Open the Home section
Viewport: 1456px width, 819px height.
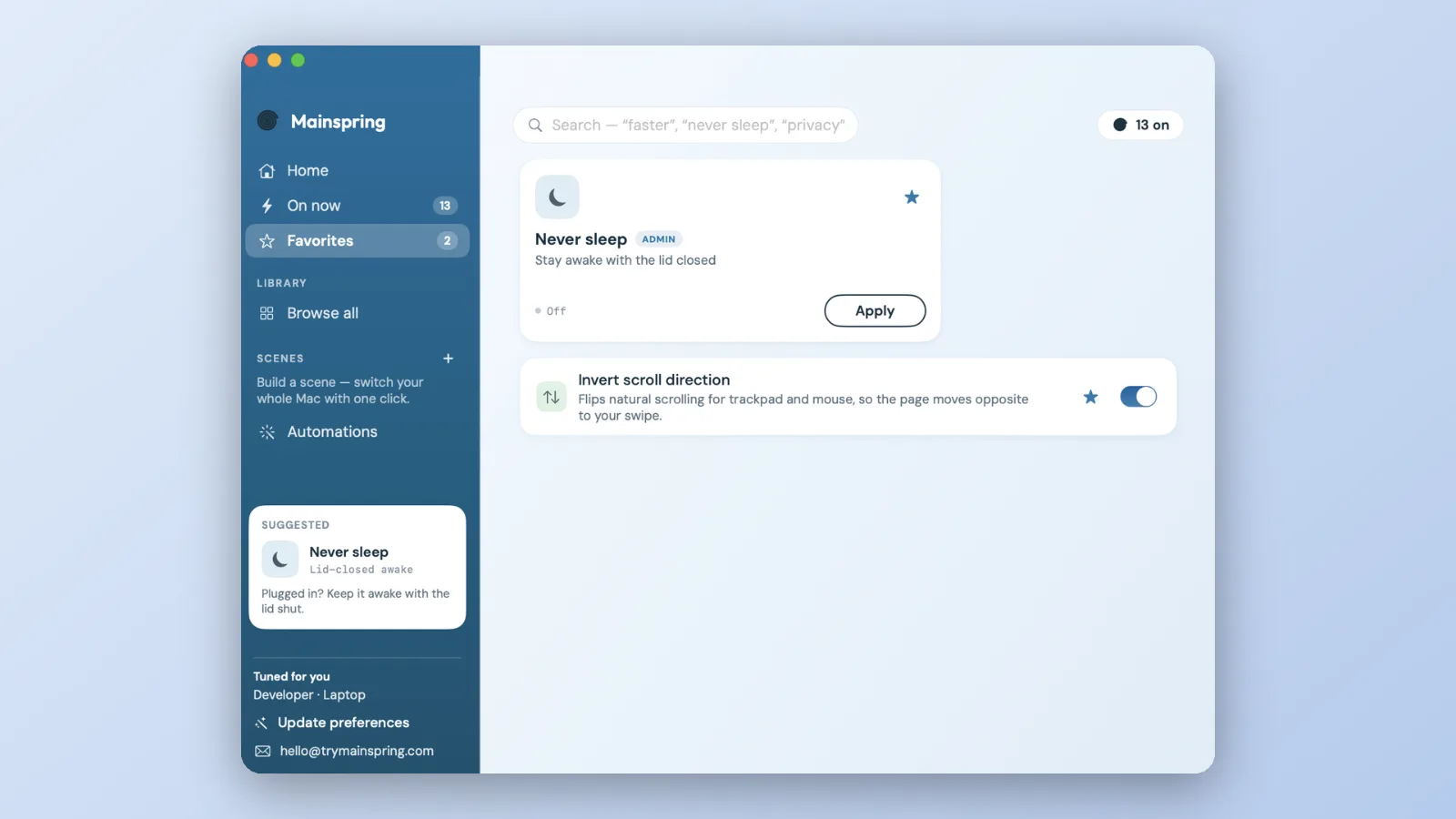[358, 171]
